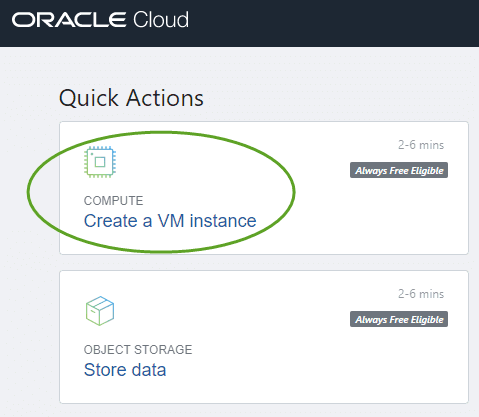Click the Quick Actions heading
Image resolution: width=479 pixels, height=417 pixels.
(x=131, y=98)
